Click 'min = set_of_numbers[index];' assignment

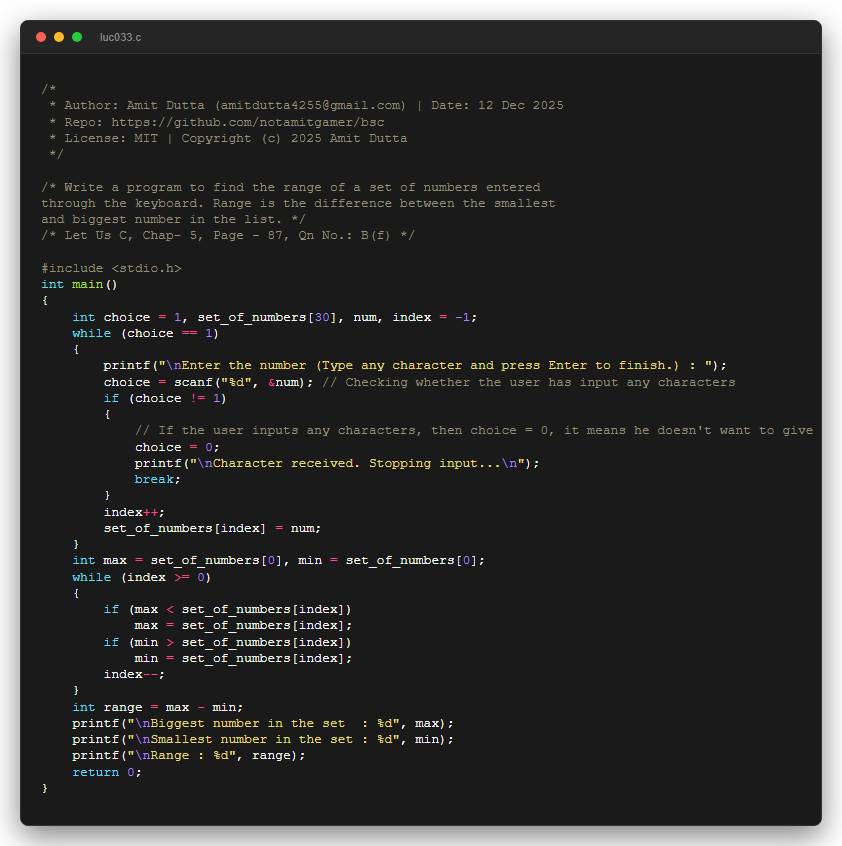pos(243,658)
